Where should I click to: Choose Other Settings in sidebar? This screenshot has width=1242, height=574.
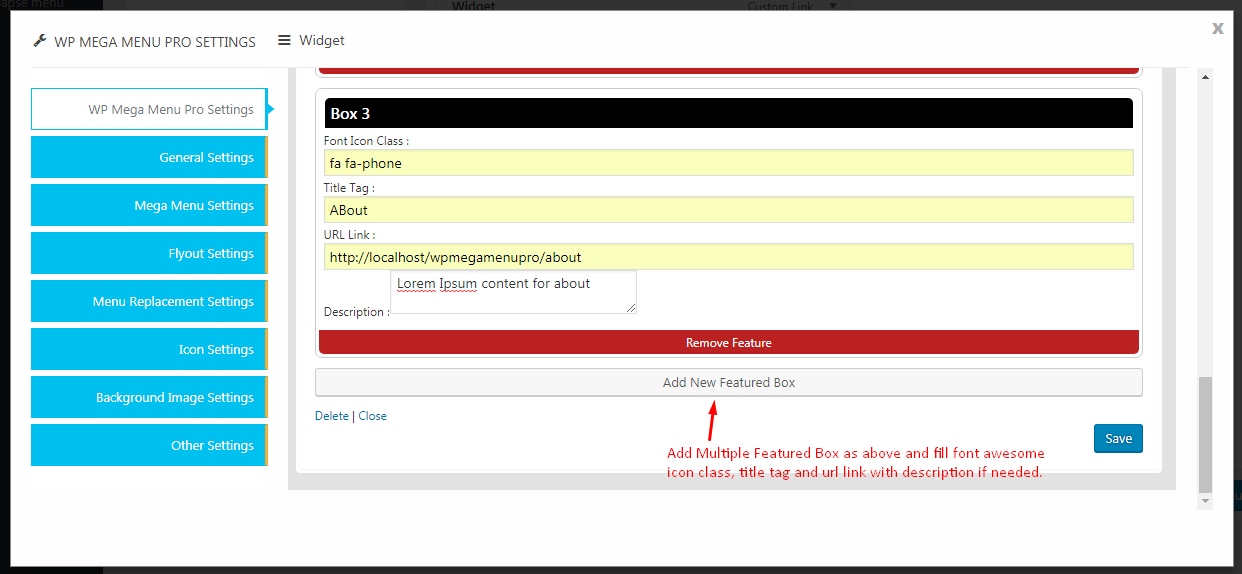149,445
